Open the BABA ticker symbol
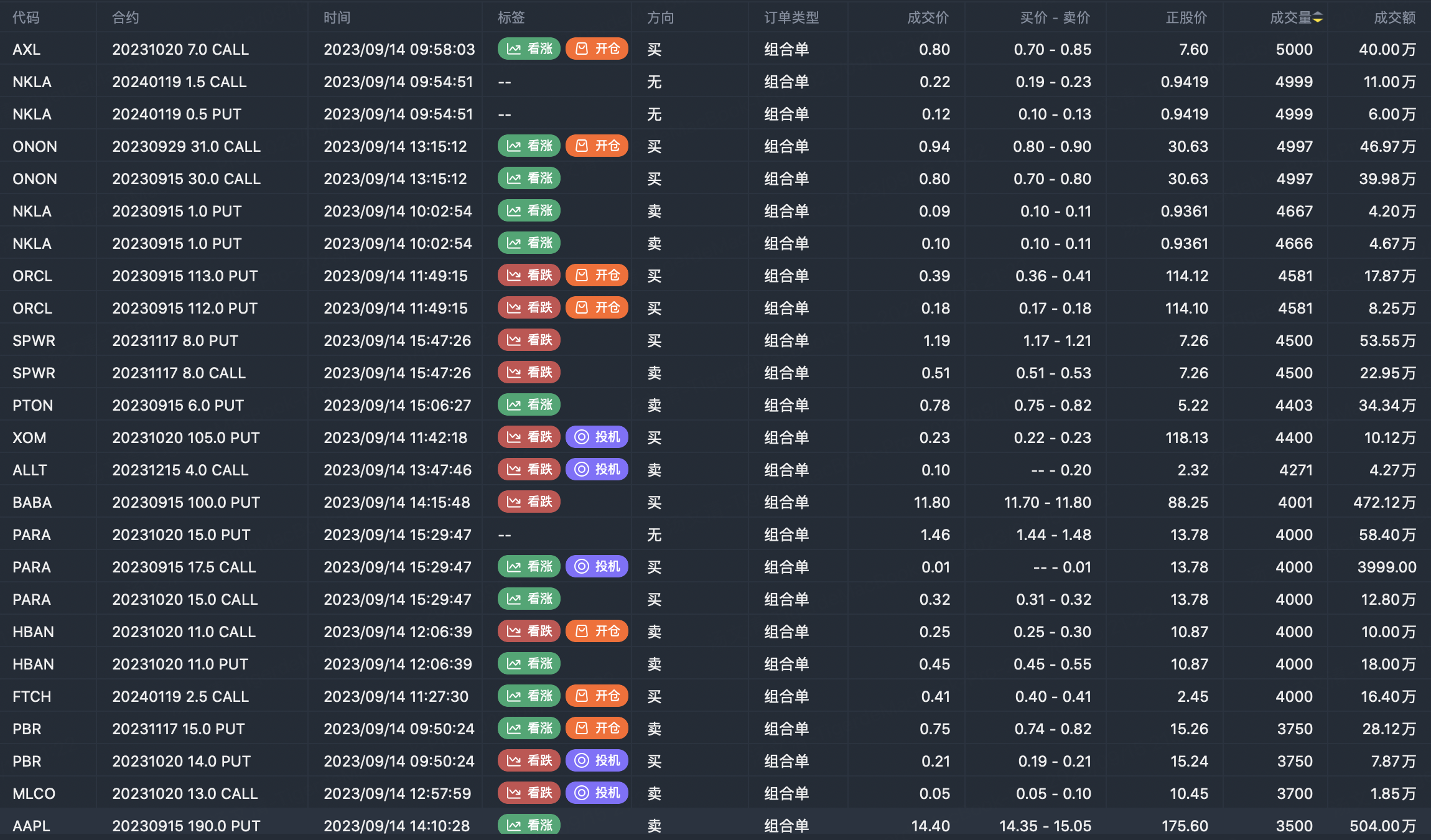 pos(32,502)
